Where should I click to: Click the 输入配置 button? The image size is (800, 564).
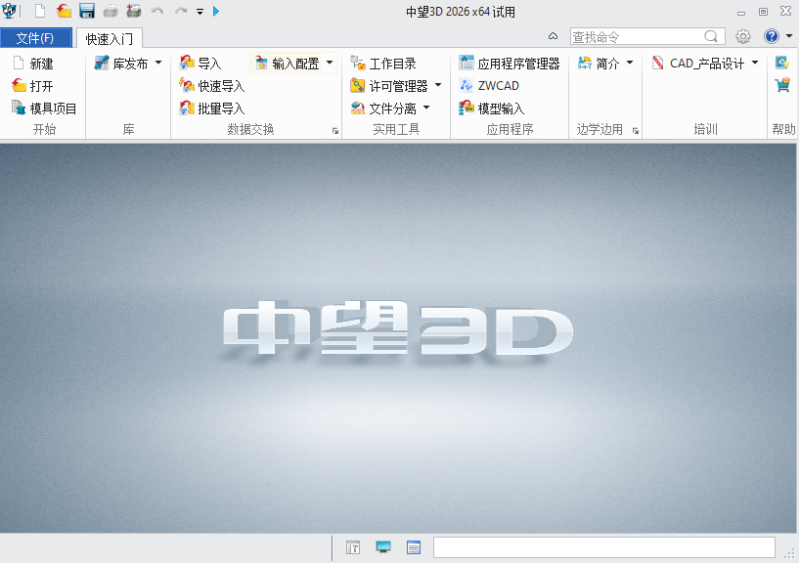tap(287, 63)
